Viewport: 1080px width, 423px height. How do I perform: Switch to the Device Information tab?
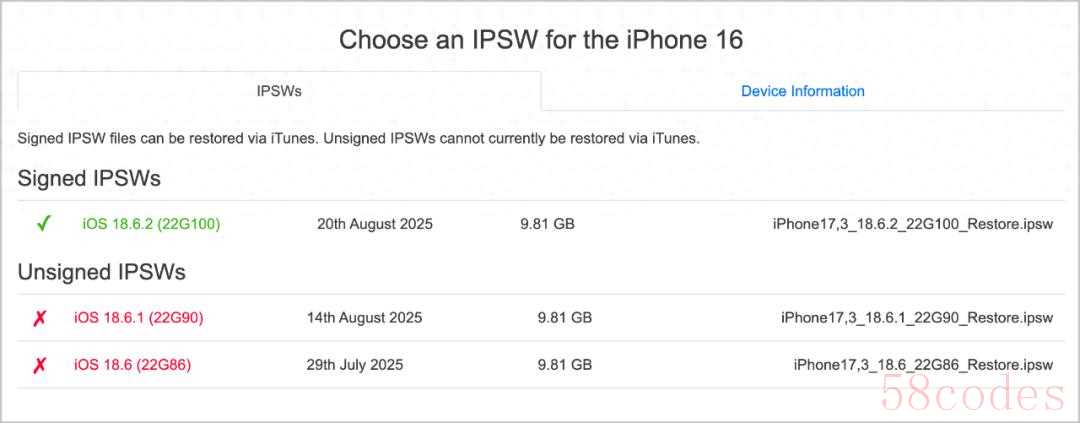[802, 91]
